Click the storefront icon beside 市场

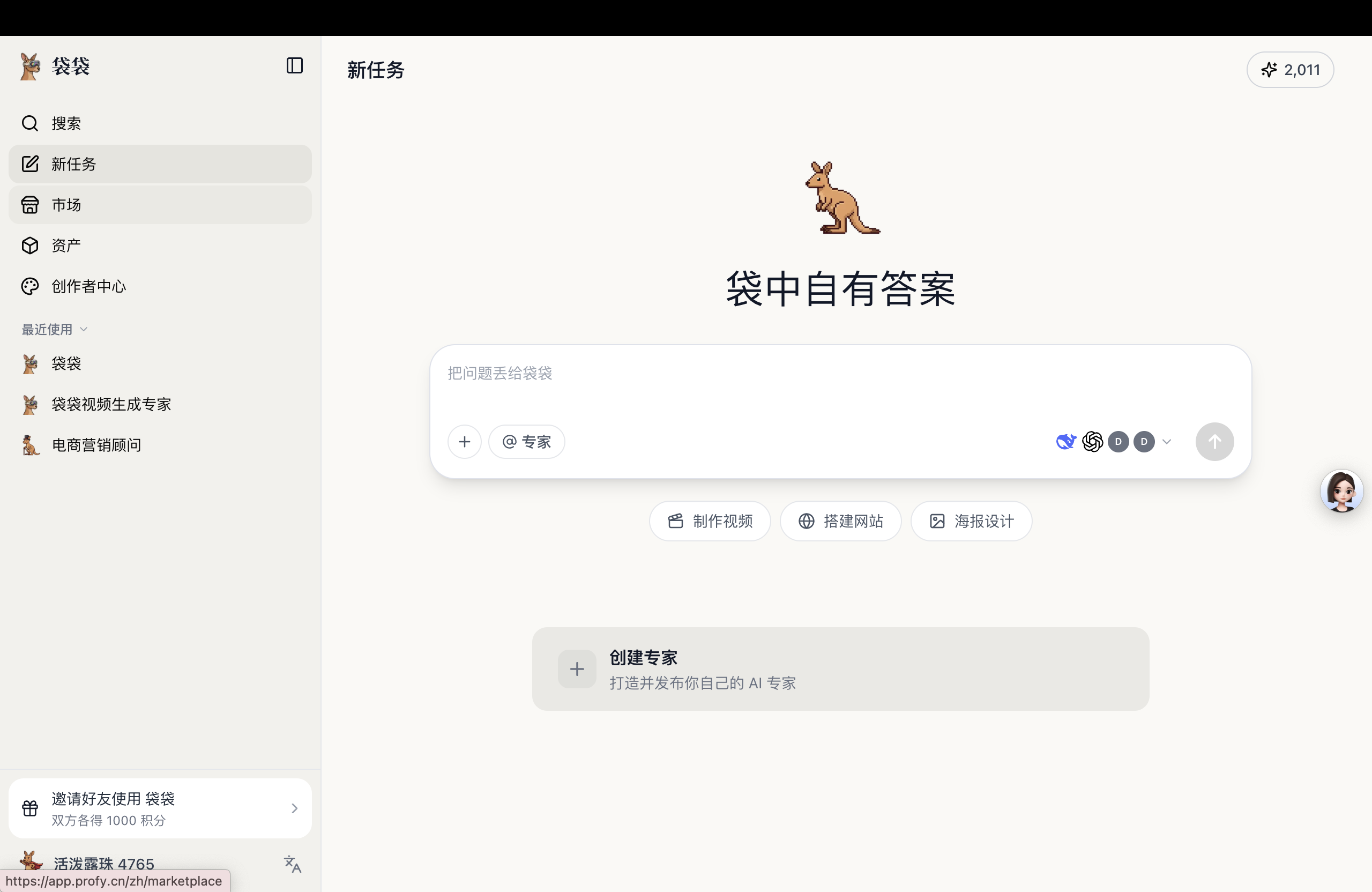tap(30, 205)
